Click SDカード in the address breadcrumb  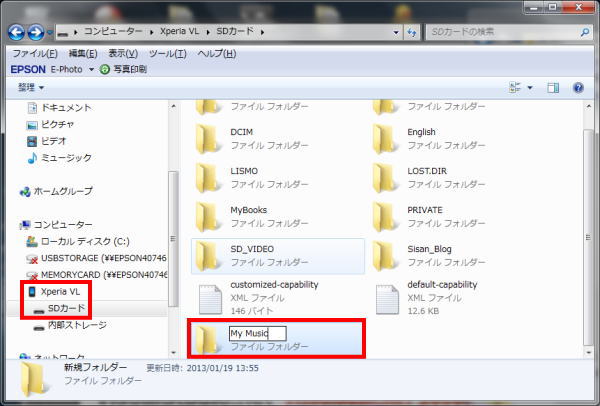point(235,32)
